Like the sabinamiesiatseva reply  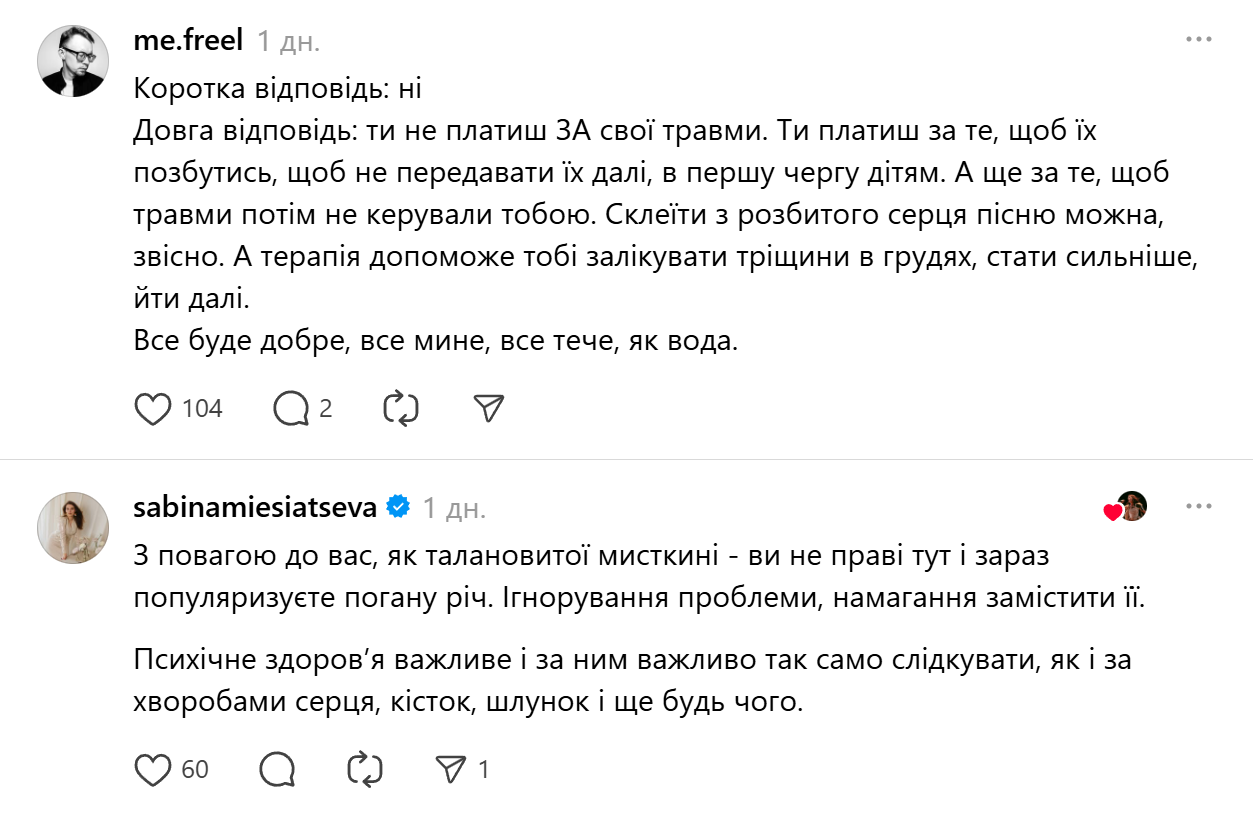coord(153,770)
